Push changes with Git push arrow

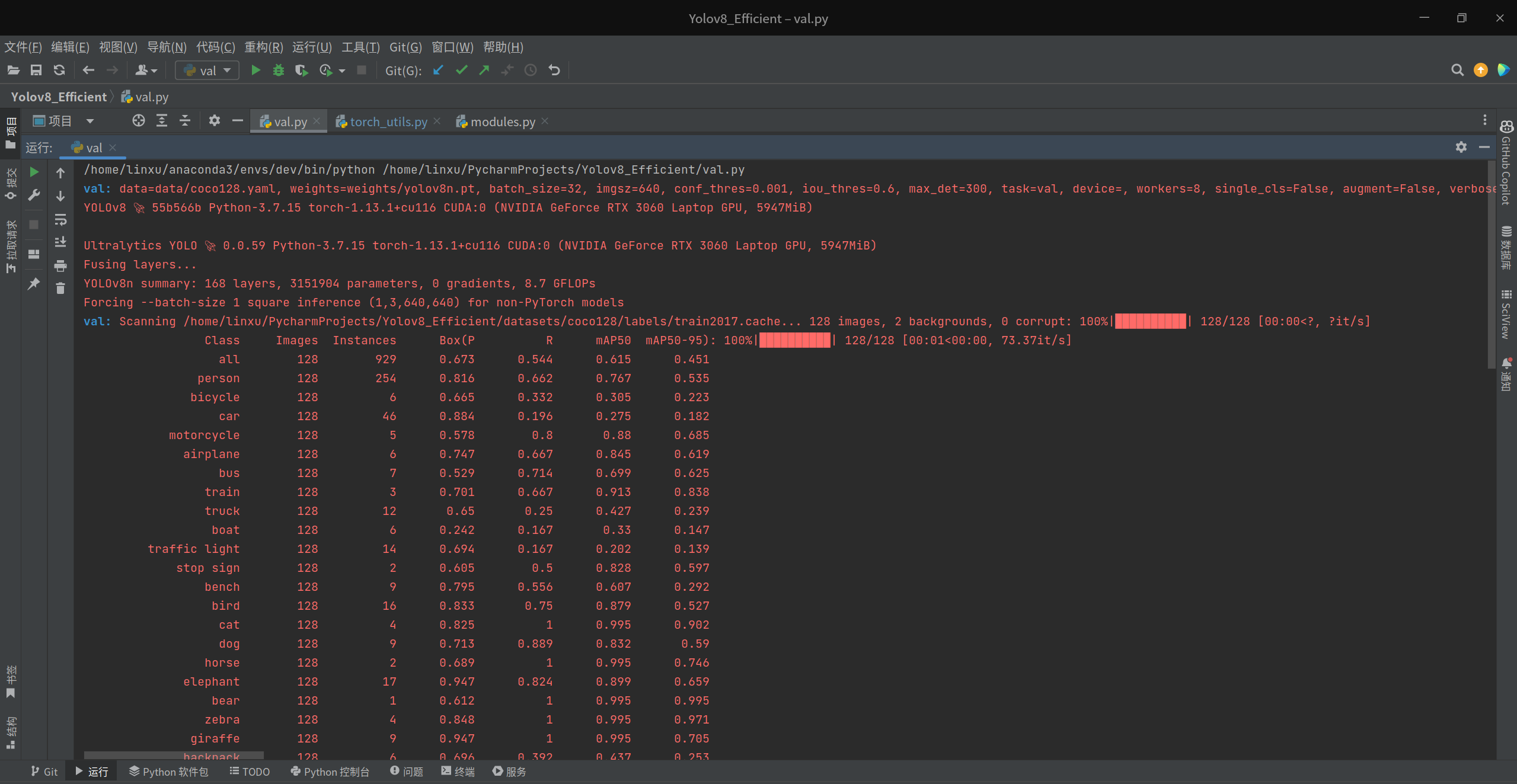pos(484,71)
